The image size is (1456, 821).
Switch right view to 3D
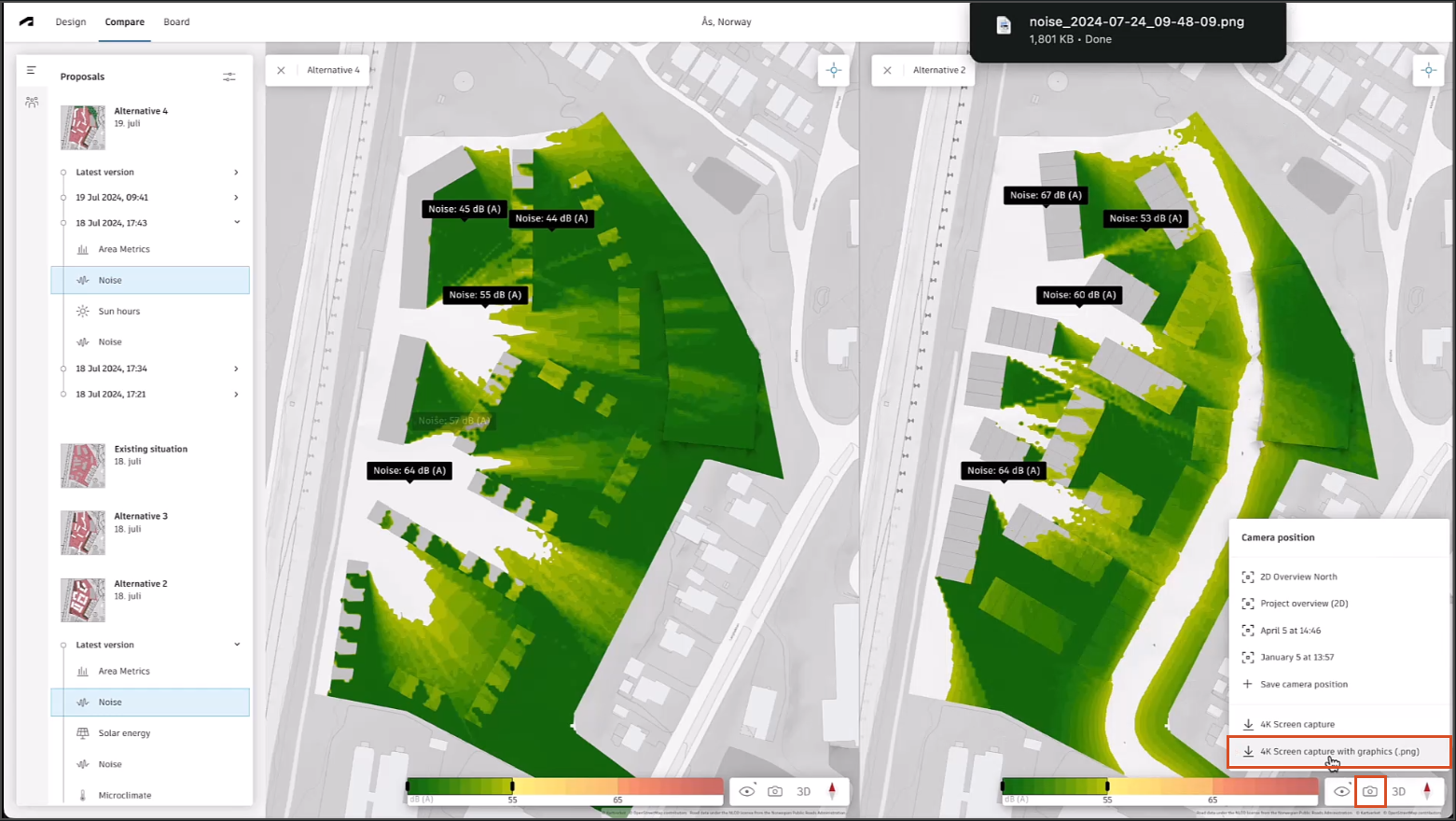[x=1398, y=791]
